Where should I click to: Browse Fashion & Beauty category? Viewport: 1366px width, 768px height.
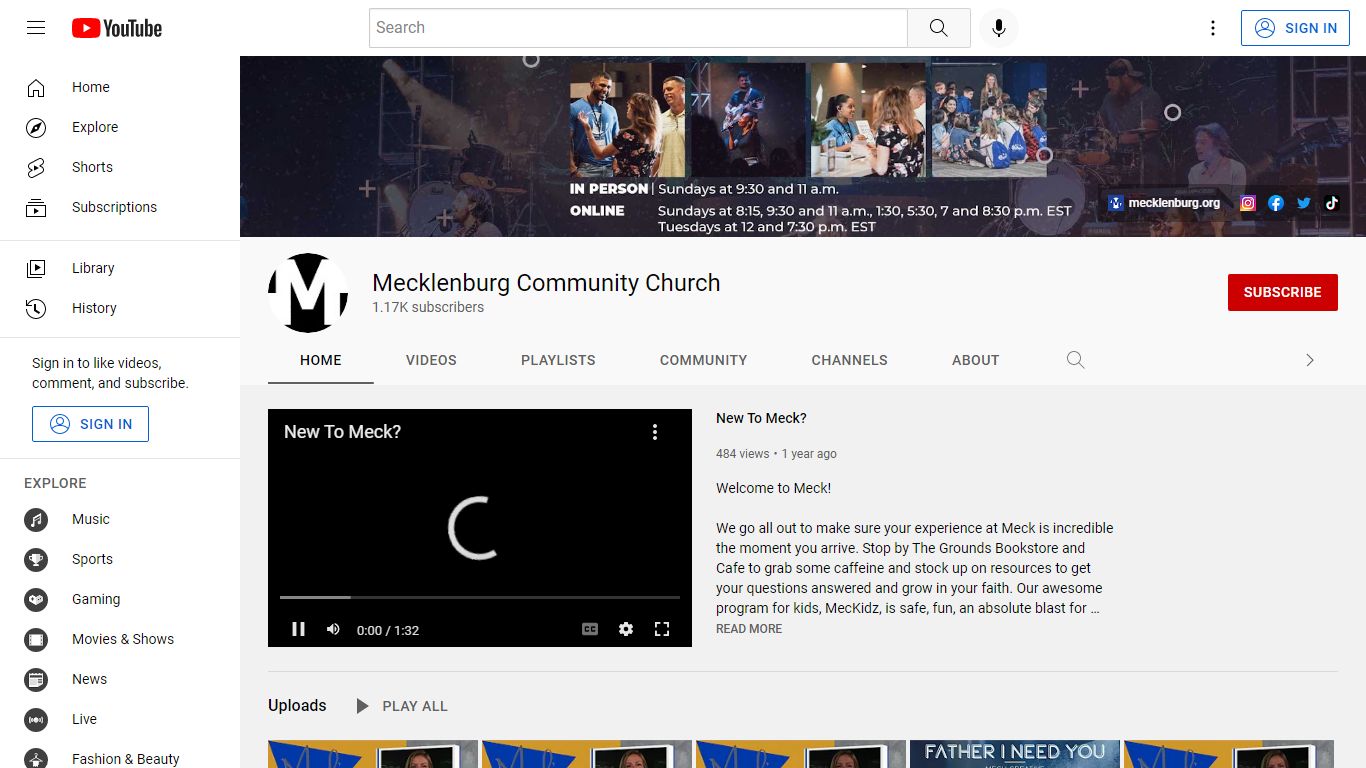tap(120, 758)
